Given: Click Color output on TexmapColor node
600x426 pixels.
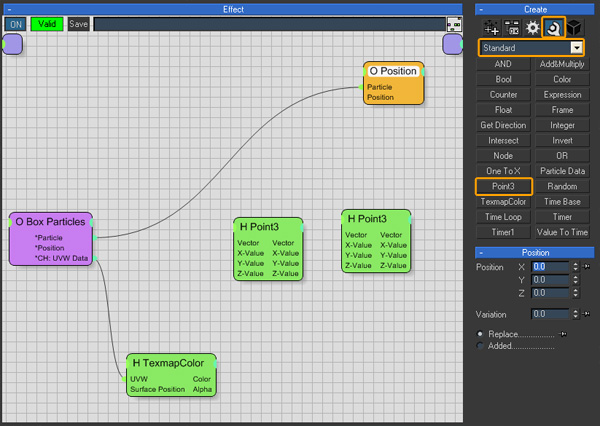Looking at the screenshot, I should [202, 379].
